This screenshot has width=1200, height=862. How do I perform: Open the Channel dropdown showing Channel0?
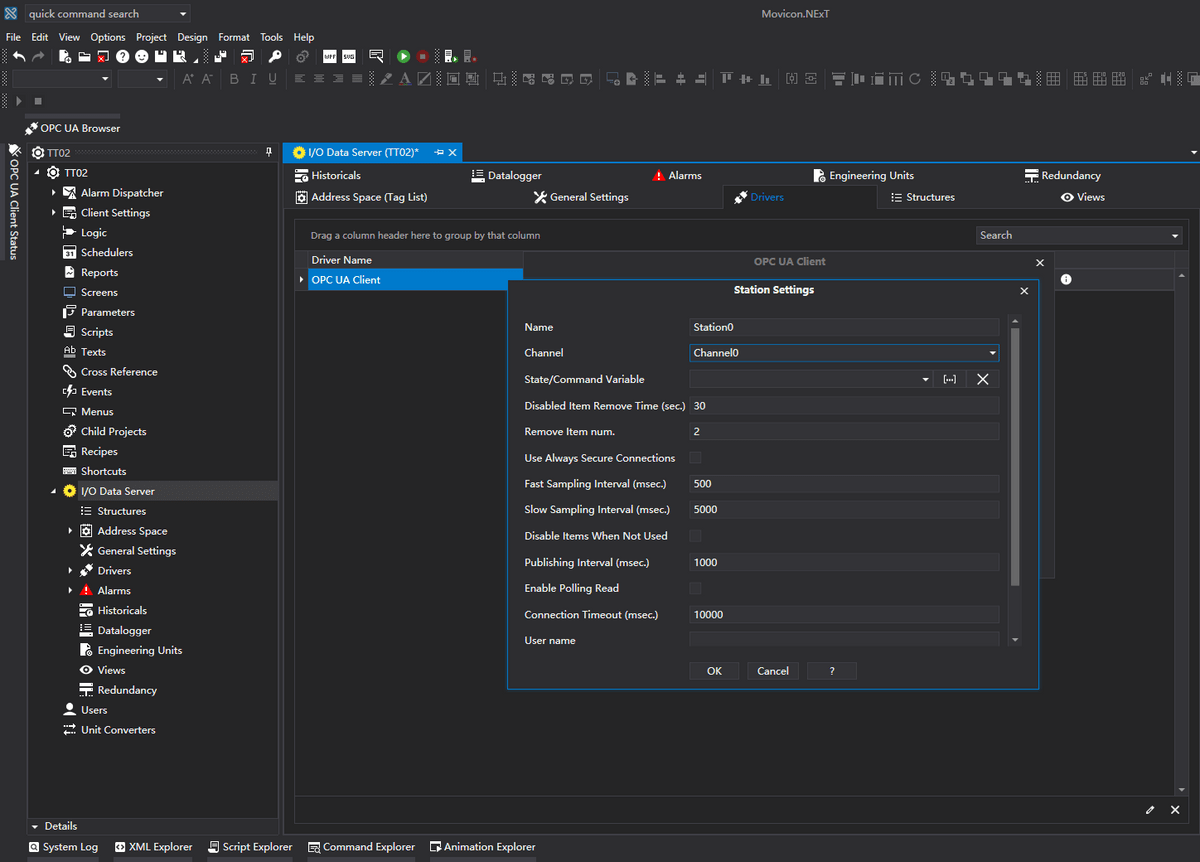point(993,353)
